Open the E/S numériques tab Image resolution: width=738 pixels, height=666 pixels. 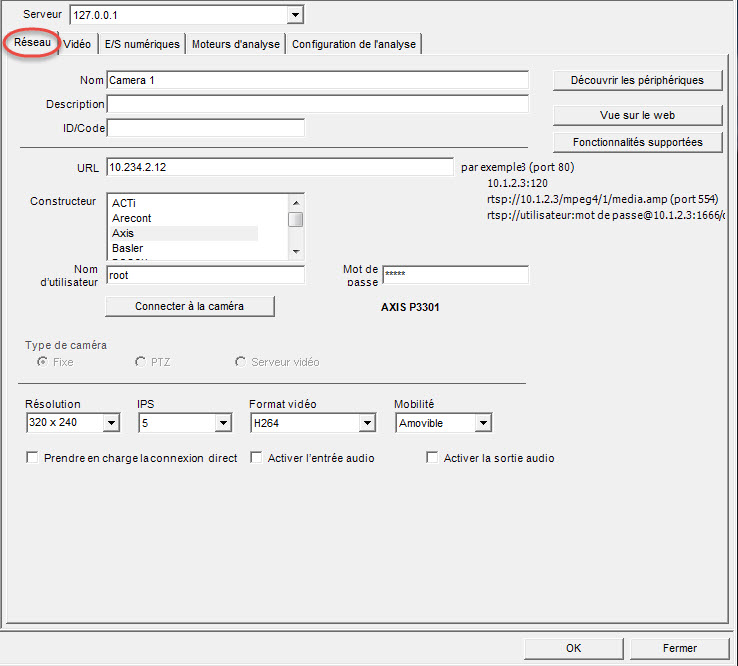tap(142, 44)
